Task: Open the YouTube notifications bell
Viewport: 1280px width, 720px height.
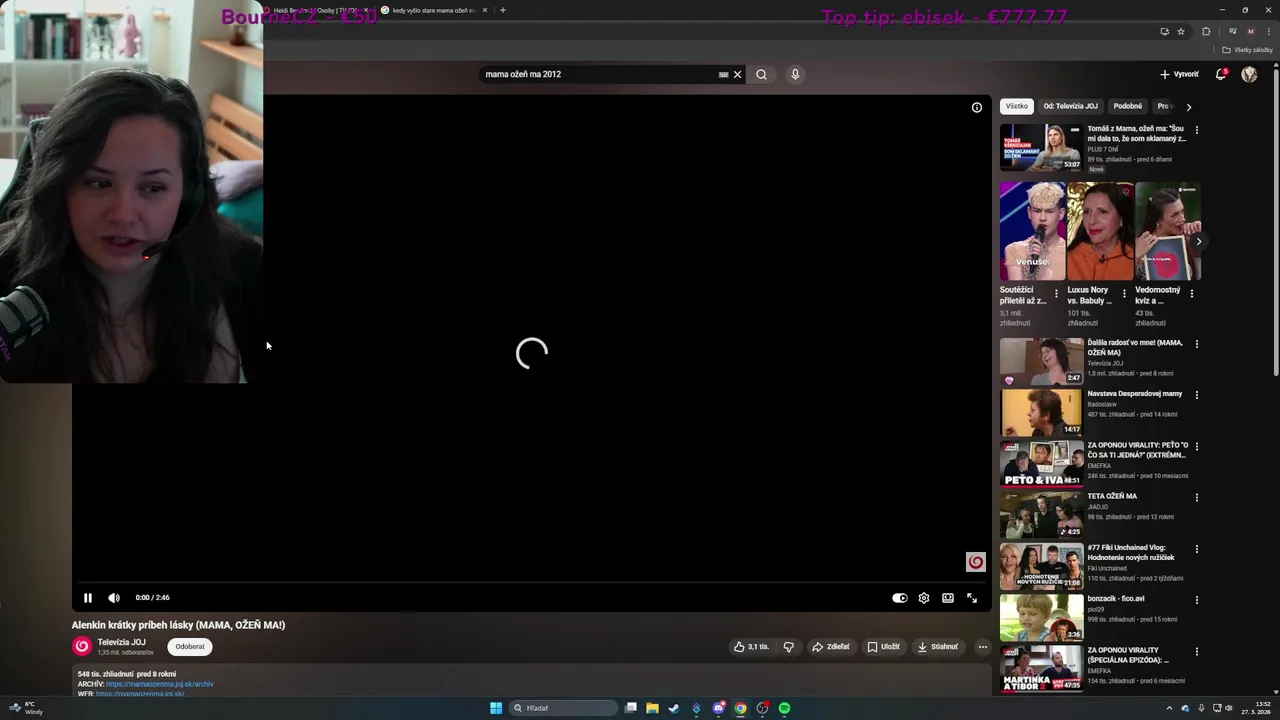Action: click(1221, 74)
